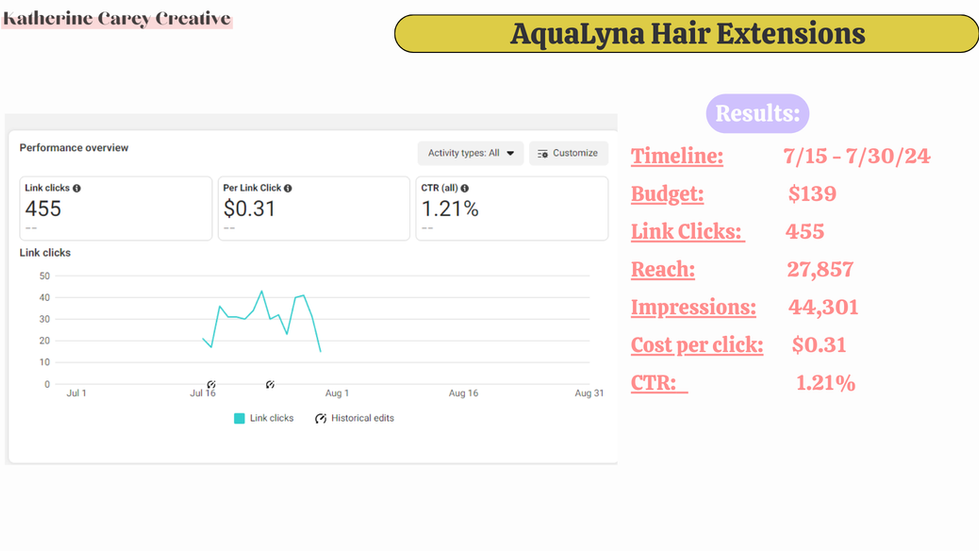The image size is (979, 551).
Task: Click the $139 budget value
Action: pos(812,193)
